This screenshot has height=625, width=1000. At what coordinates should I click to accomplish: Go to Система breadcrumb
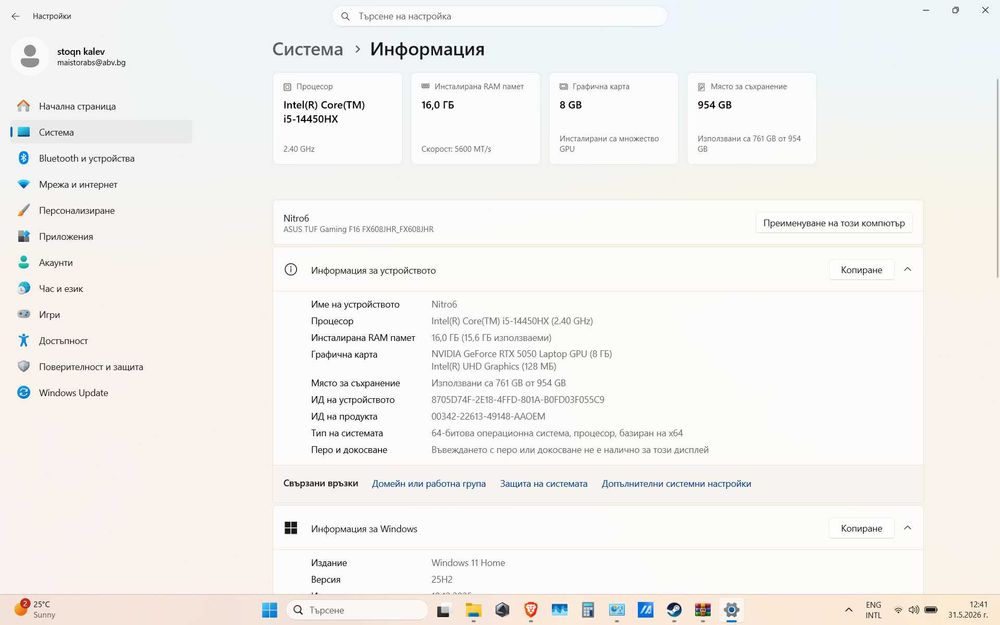click(x=307, y=49)
